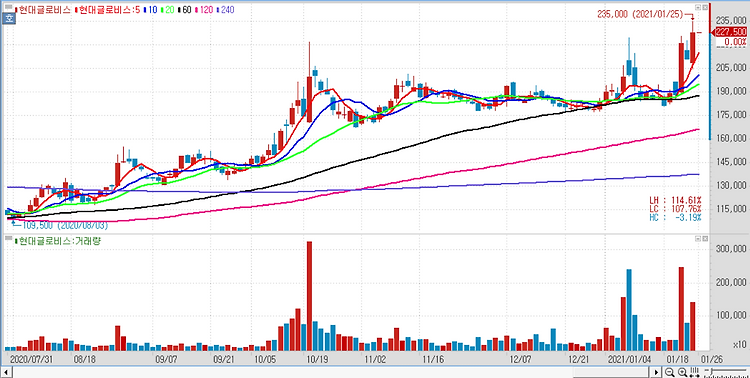Viewport: 750px width, 378px height.
Task: Click the 235,000 (2021/01/25) high label
Action: [x=640, y=14]
